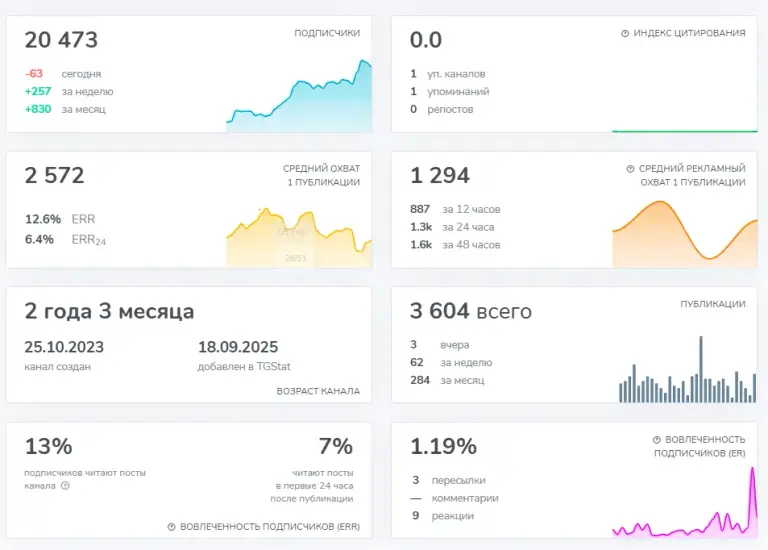Click ВОВЛЕЧЕННОСТЬ ПОДПИСЧИКОВ (ER) label

click(x=700, y=446)
